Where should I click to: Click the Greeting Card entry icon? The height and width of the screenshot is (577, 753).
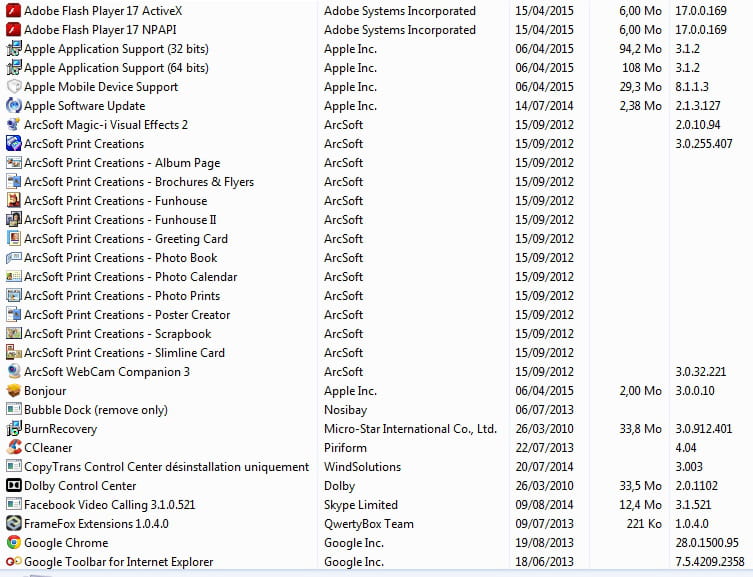point(13,239)
